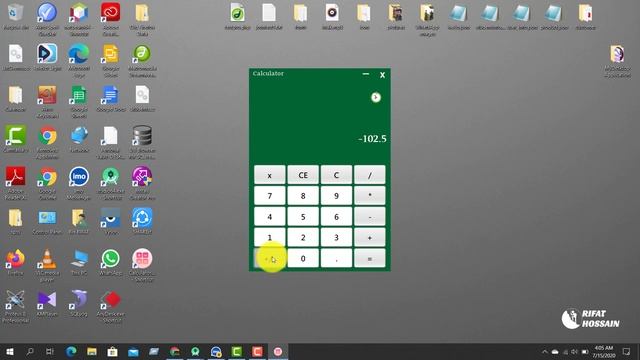Open Task View from the taskbar
The width and height of the screenshot is (640, 360).
coord(50,351)
